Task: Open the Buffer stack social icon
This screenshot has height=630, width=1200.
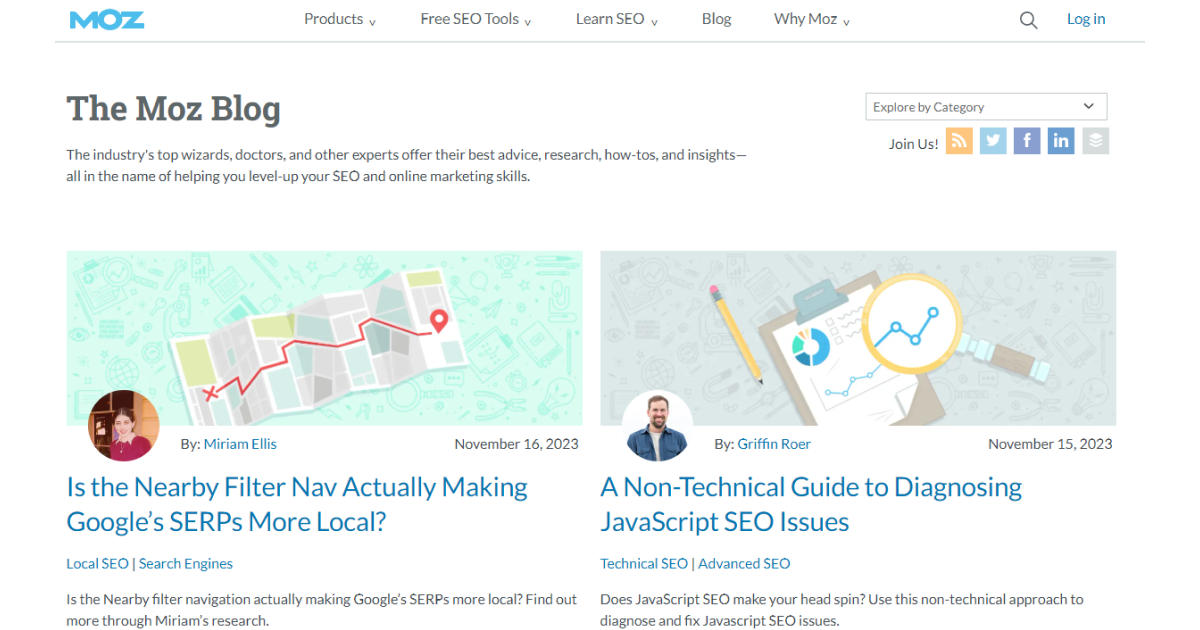Action: [1096, 141]
